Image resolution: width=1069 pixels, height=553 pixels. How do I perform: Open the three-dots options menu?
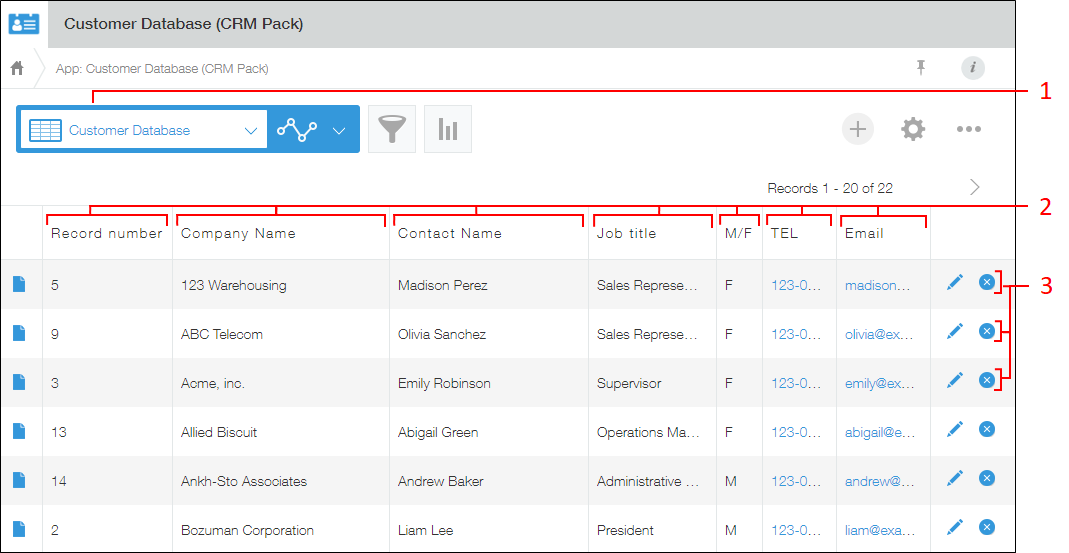click(968, 129)
